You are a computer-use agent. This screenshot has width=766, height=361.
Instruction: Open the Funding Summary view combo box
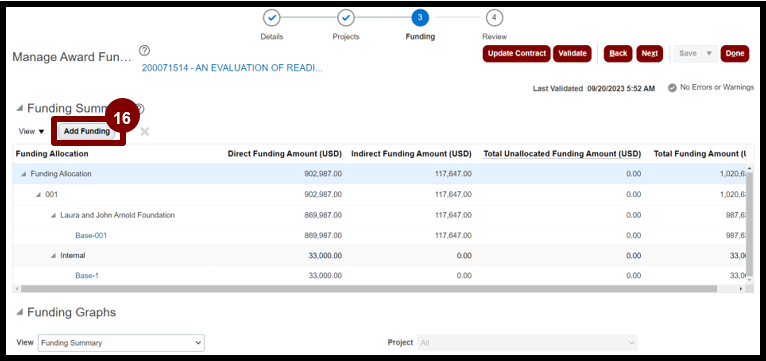(121, 343)
